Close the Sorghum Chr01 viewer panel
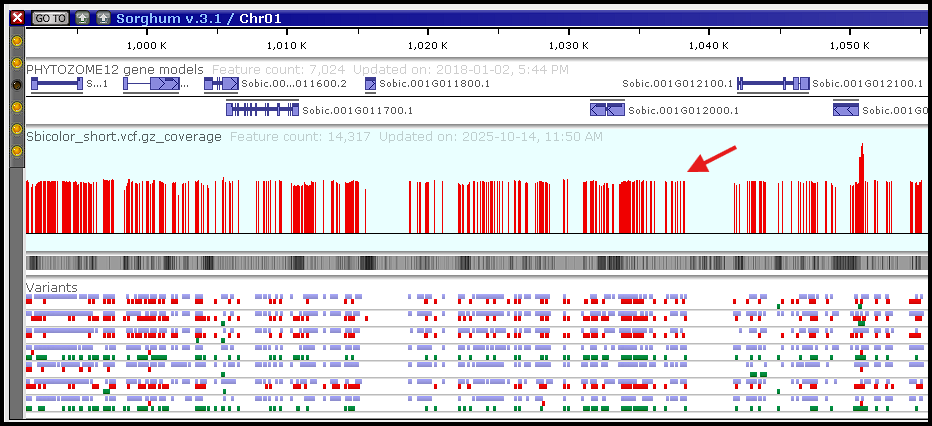Image resolution: width=932 pixels, height=426 pixels. [x=17, y=18]
